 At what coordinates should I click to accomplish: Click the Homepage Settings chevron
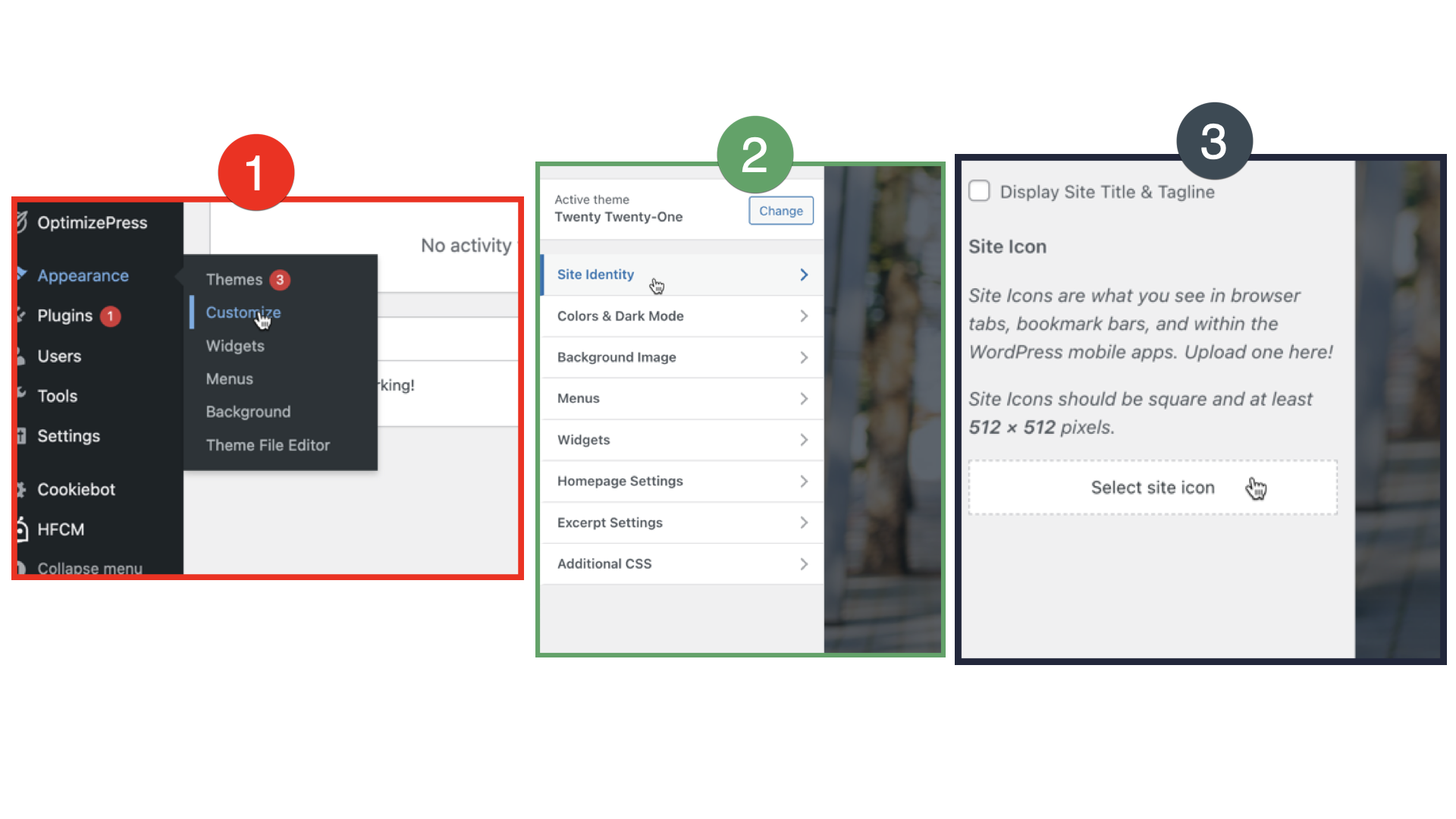click(x=804, y=482)
